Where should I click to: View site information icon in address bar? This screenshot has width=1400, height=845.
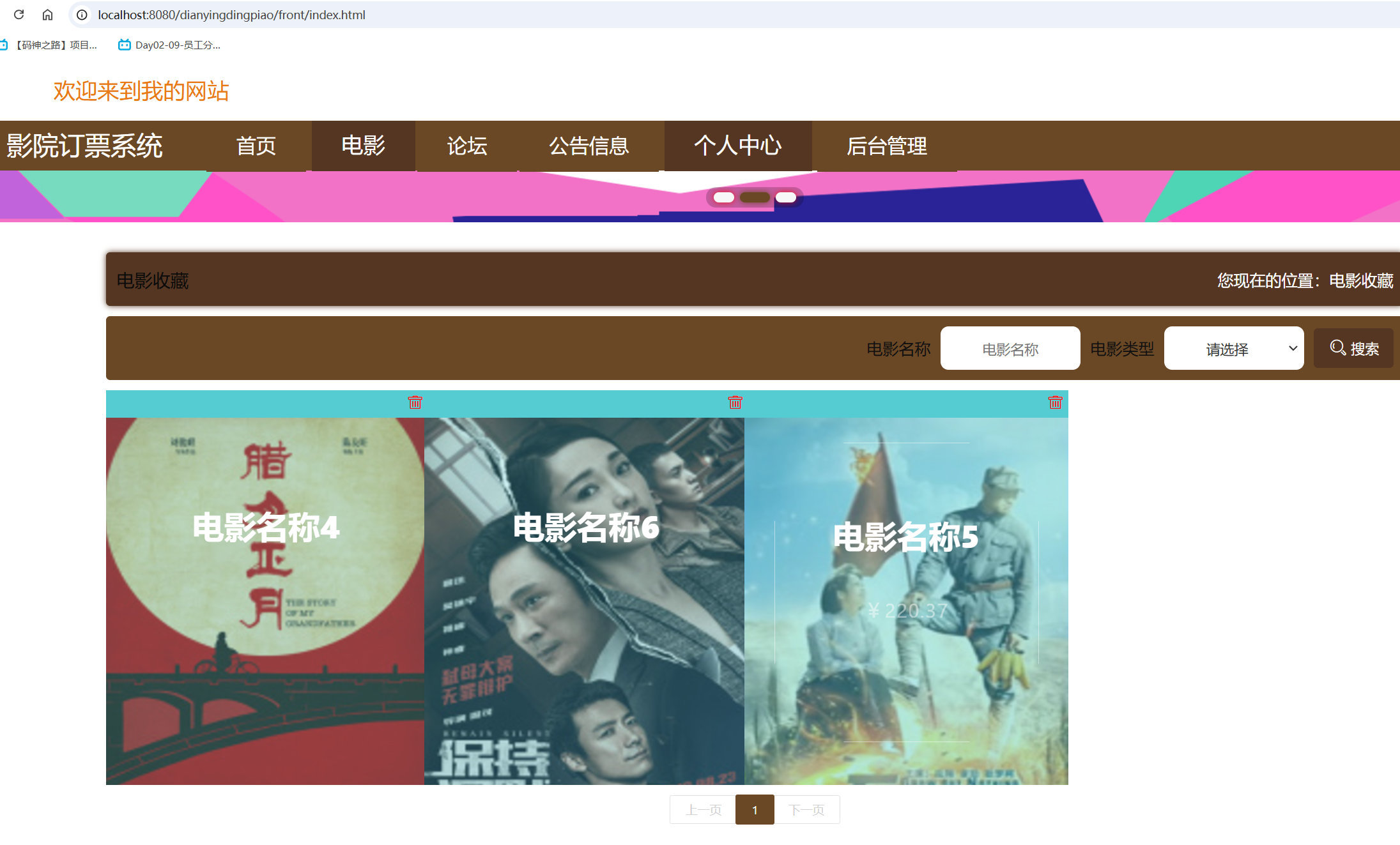82,15
